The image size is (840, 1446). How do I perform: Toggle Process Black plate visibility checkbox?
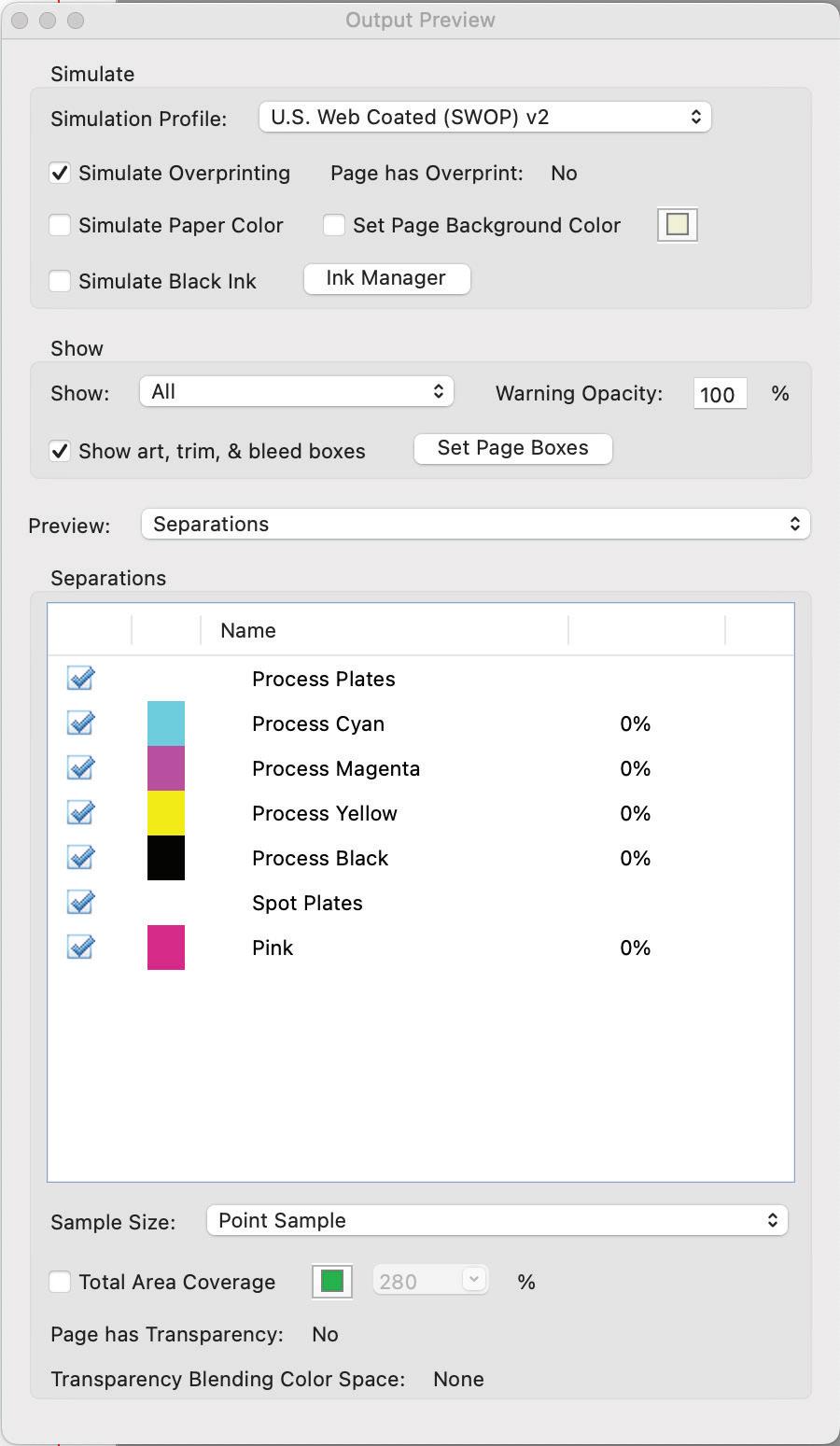80,858
